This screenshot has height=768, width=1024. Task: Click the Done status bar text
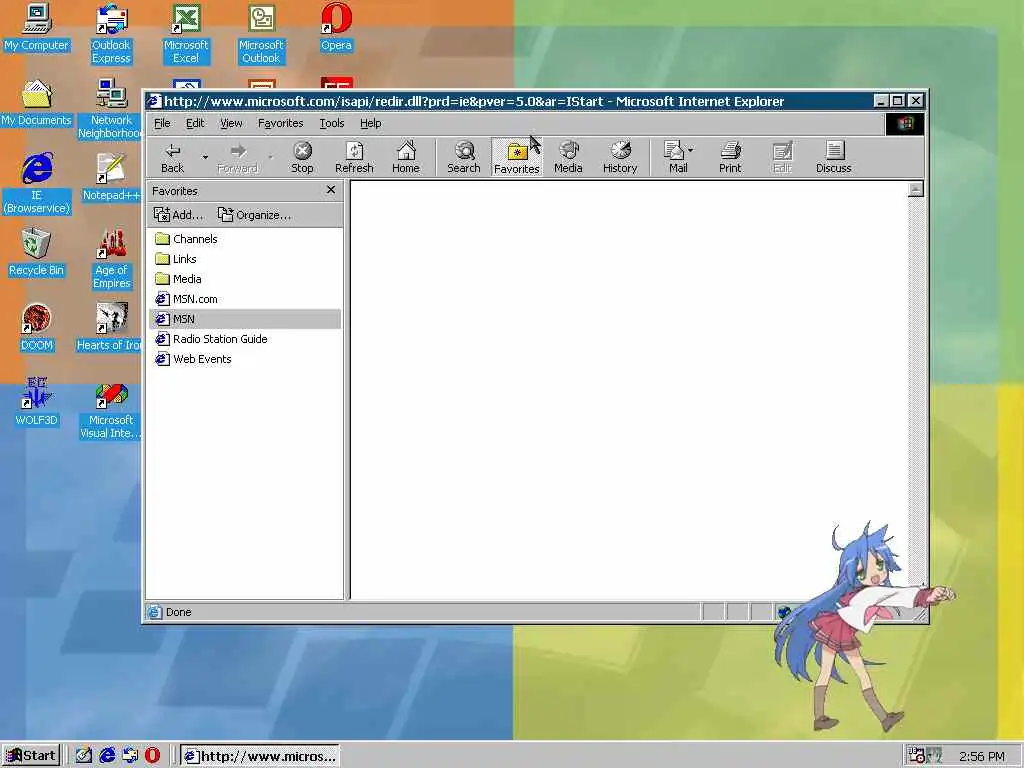(x=178, y=612)
